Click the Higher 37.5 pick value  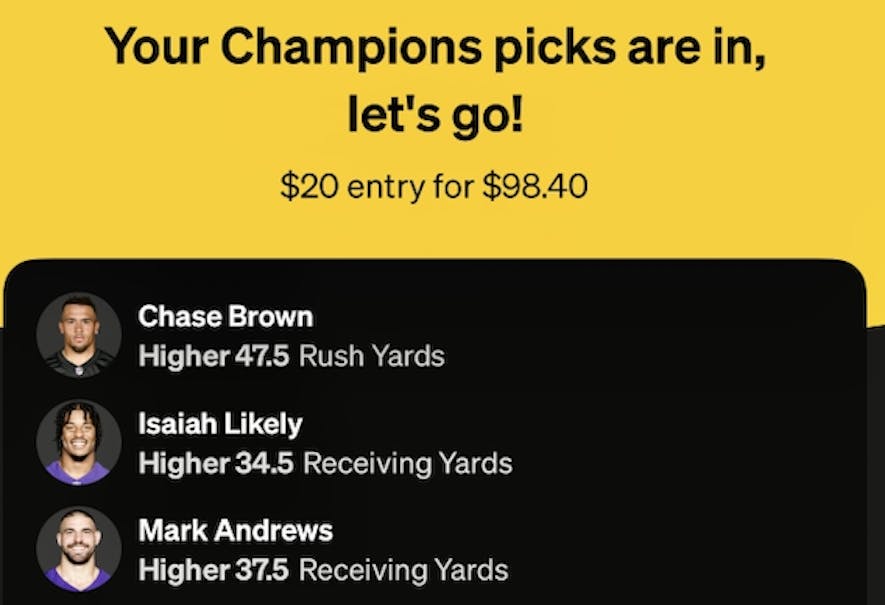tap(214, 571)
